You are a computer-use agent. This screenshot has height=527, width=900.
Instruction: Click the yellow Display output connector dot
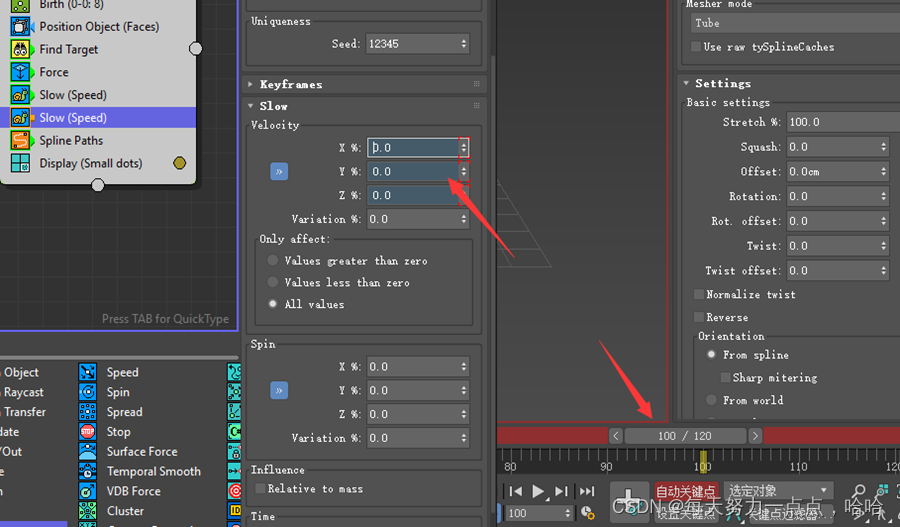click(180, 163)
